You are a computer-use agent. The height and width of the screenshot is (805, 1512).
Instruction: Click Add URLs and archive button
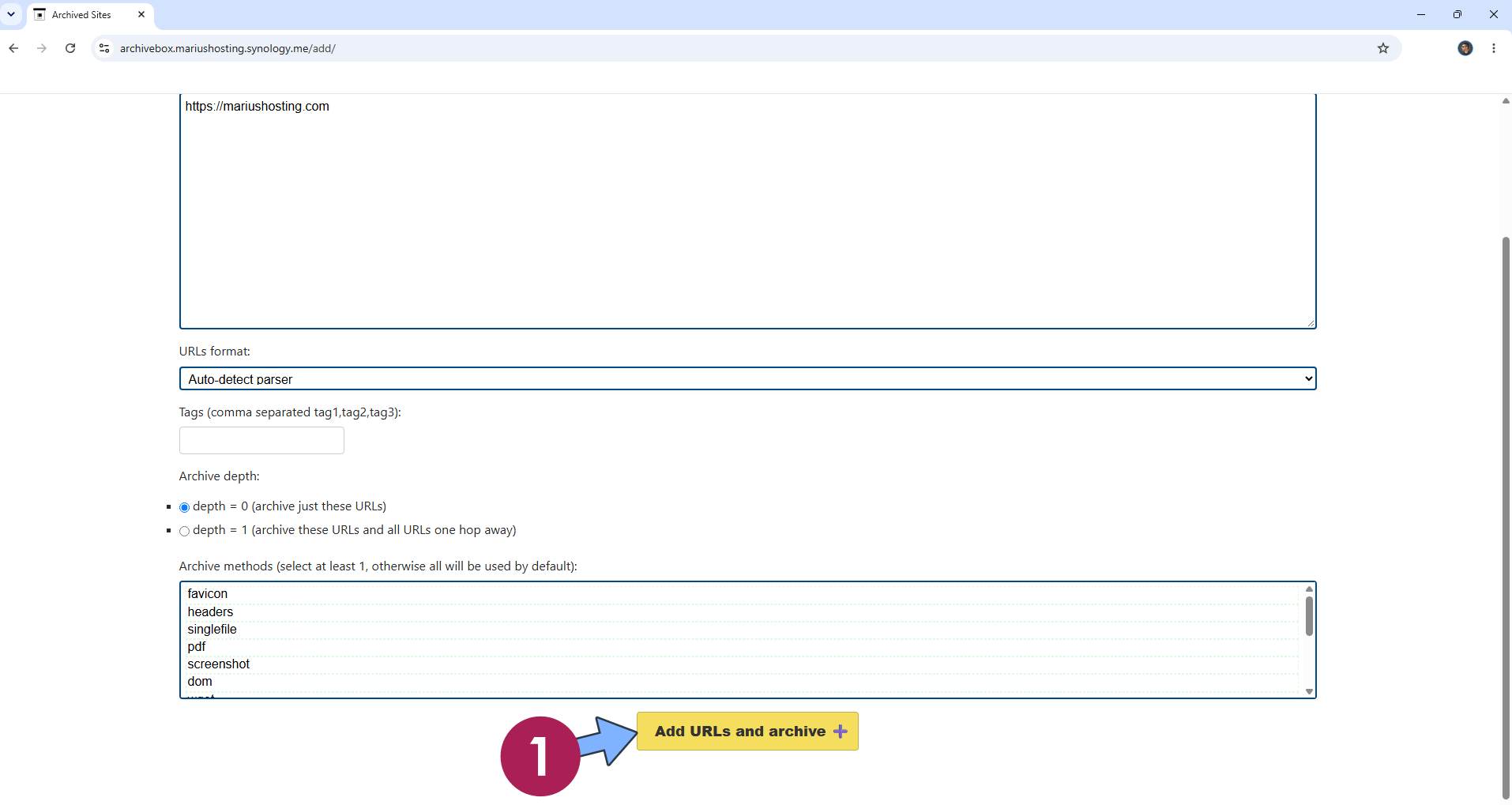747,732
